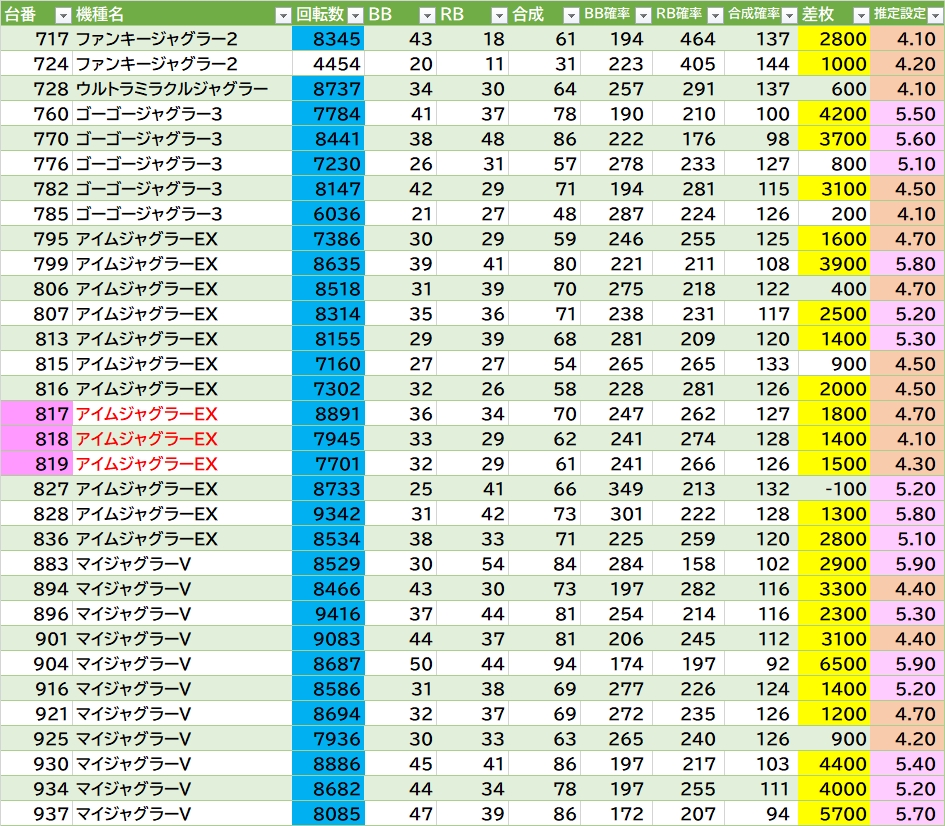This screenshot has height=826, width=945.
Task: Select the 差枚 cell showing 4400
Action: (834, 763)
